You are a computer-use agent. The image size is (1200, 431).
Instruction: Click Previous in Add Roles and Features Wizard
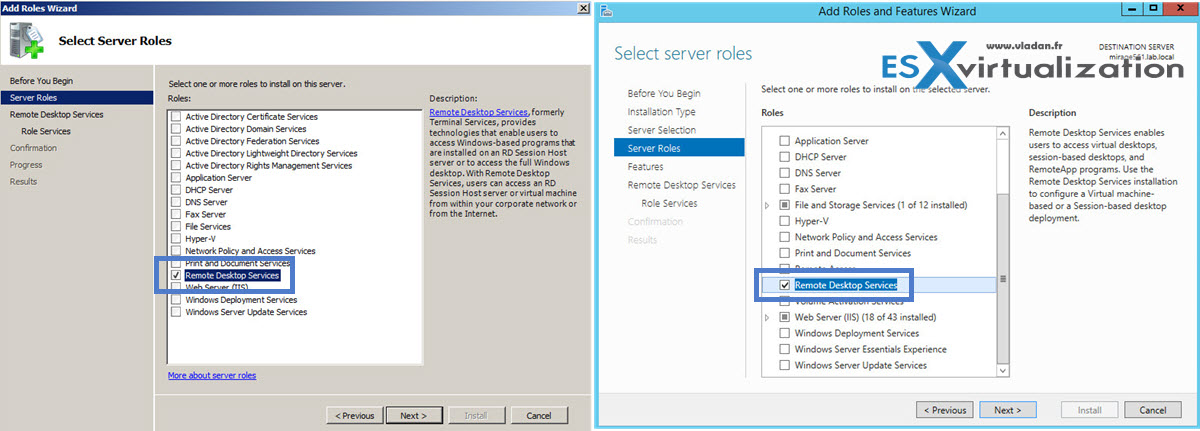point(945,410)
